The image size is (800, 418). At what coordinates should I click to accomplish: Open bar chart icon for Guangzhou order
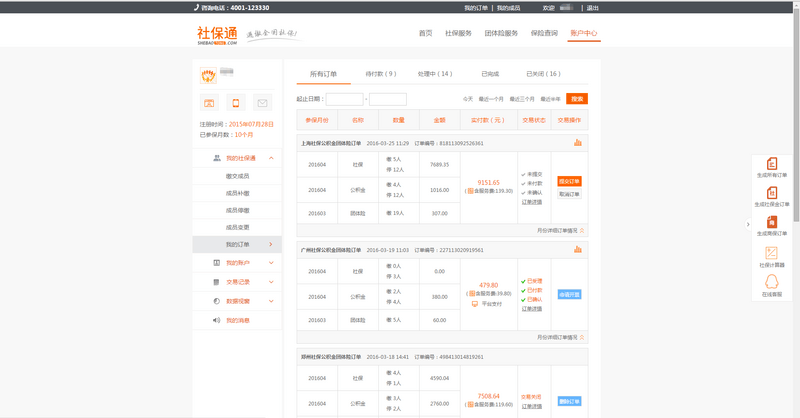pyautogui.click(x=578, y=250)
